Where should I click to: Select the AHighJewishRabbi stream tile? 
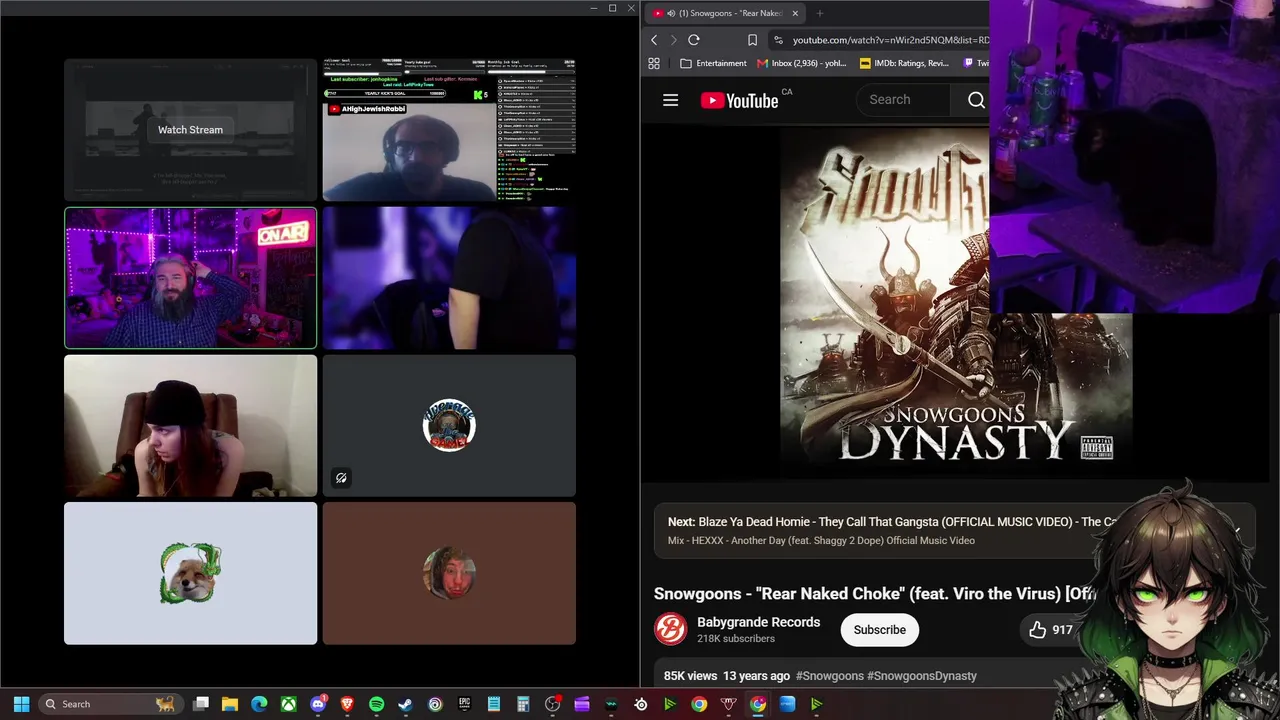click(449, 130)
